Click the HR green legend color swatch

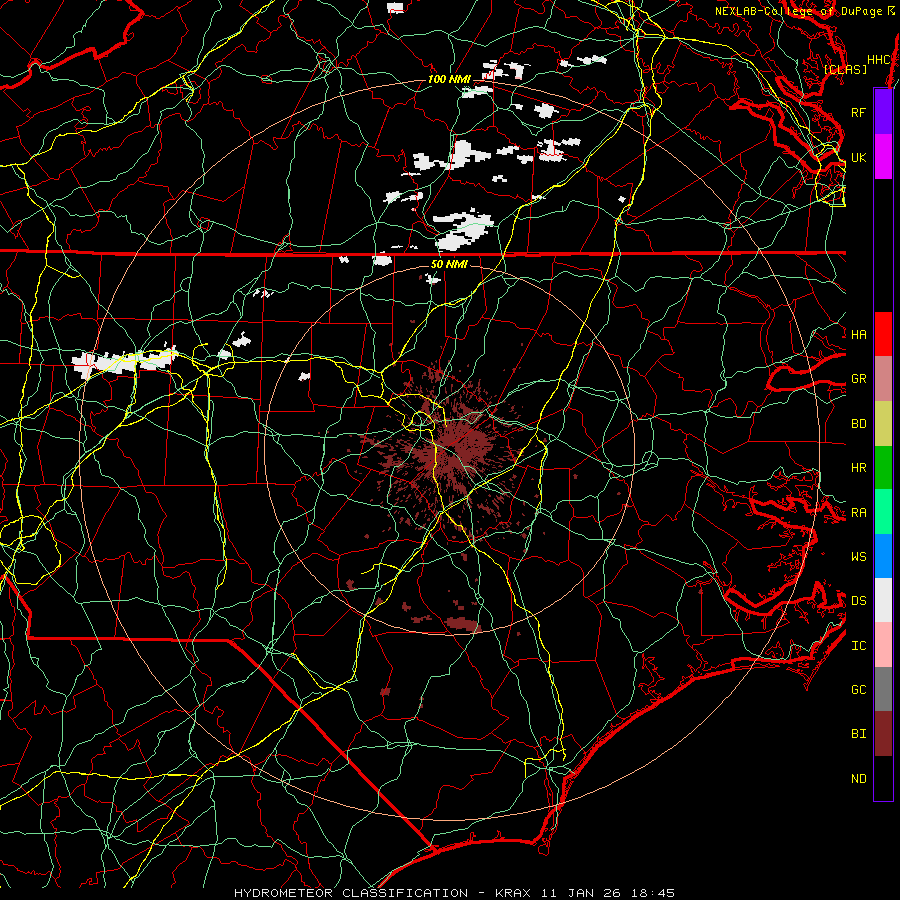(x=883, y=468)
